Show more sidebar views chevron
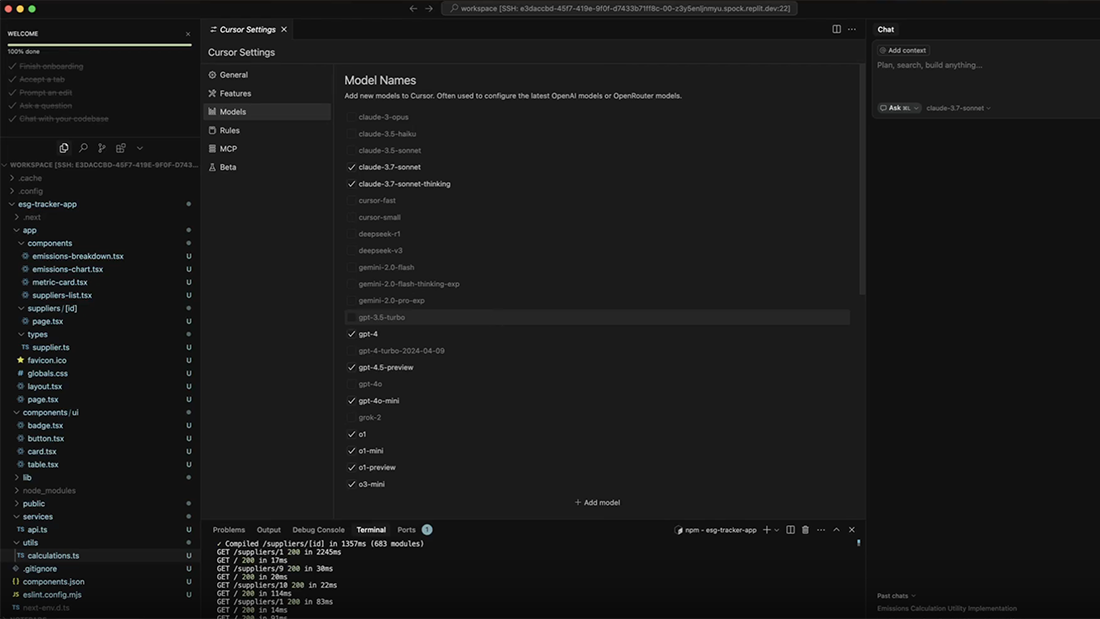 [140, 148]
